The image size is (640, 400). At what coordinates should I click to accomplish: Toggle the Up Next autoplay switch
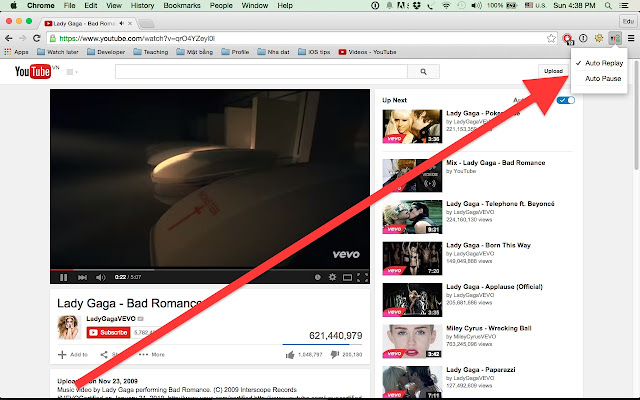tap(566, 100)
